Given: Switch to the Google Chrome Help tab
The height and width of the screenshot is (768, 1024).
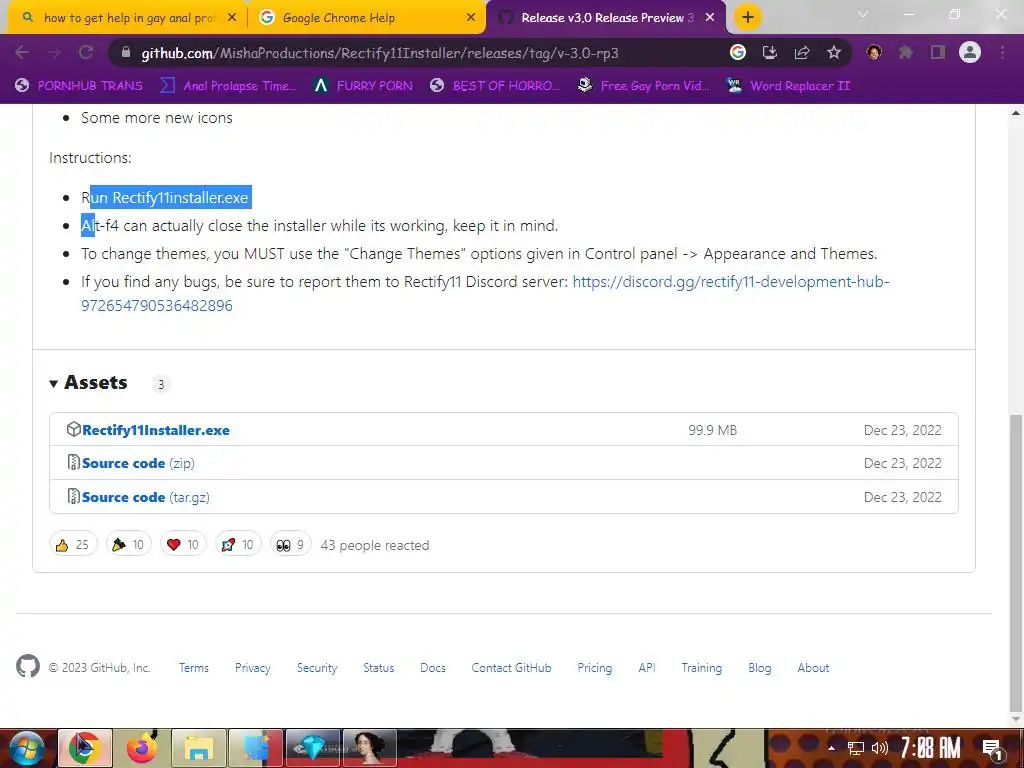Looking at the screenshot, I should click(367, 18).
